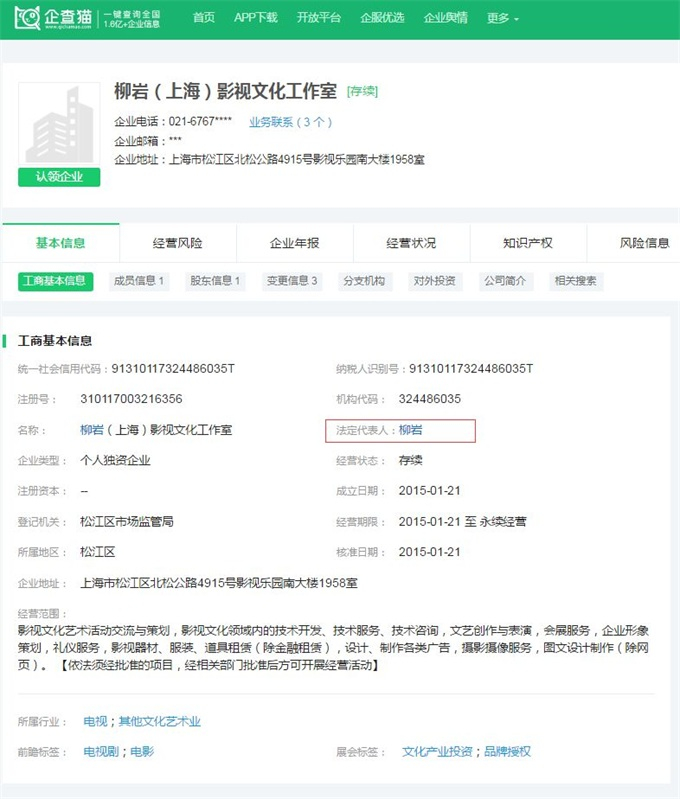Click the 登记机关 value 松江区市场监管局
This screenshot has height=799, width=680.
coord(127,522)
